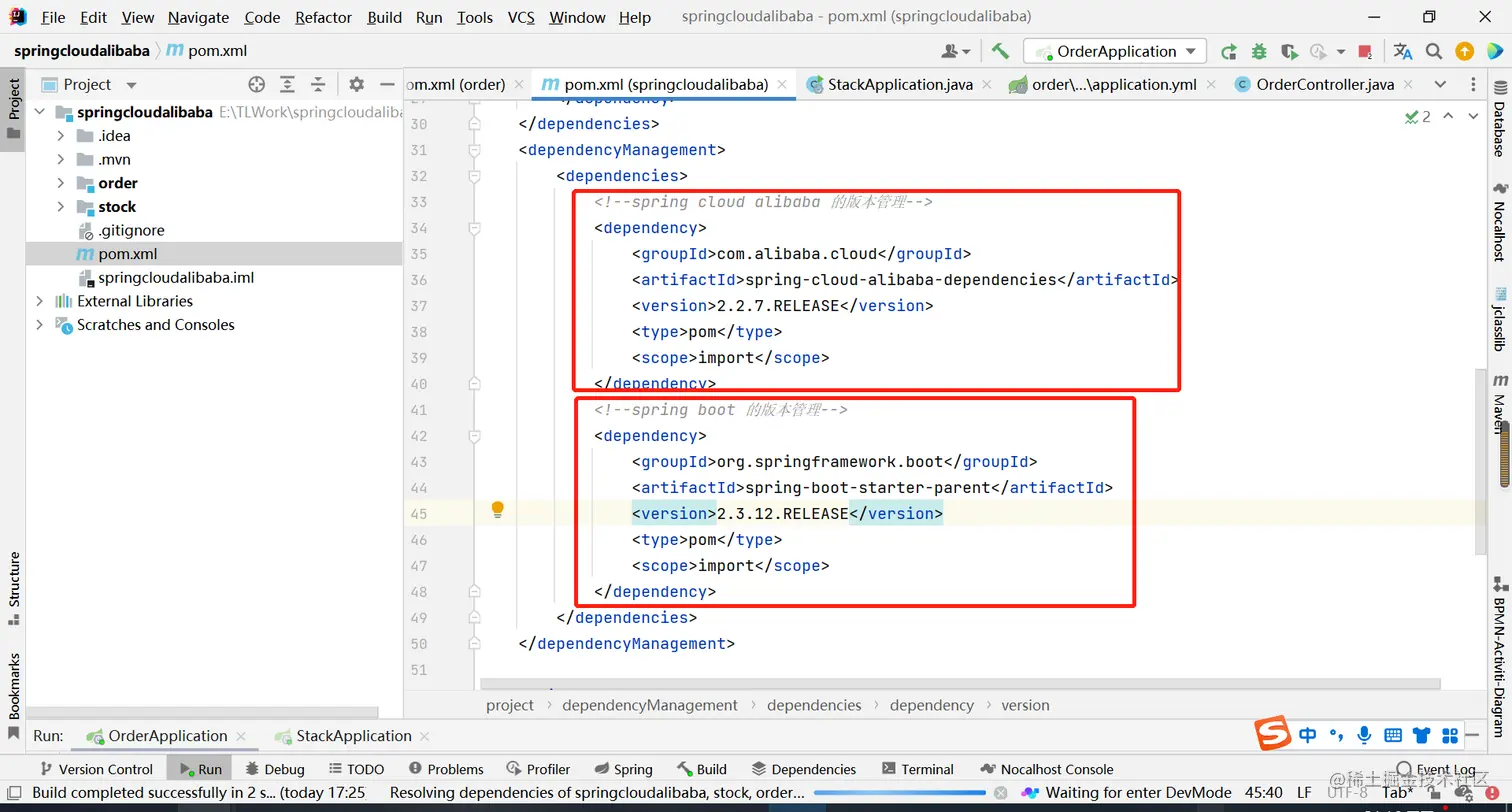1512x812 pixels.
Task: Click the Build Project hammer icon
Action: [1000, 51]
